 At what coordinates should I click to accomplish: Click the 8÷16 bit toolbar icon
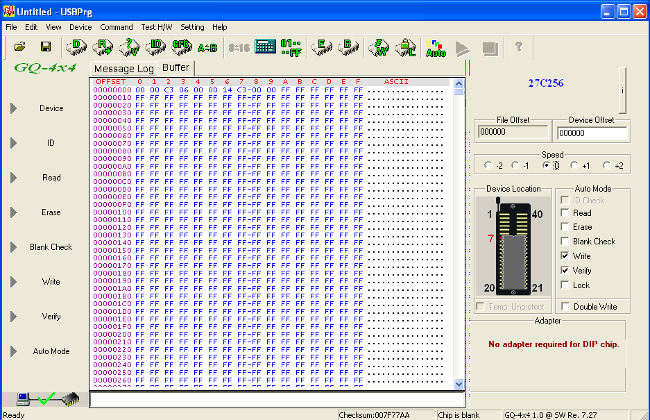239,48
